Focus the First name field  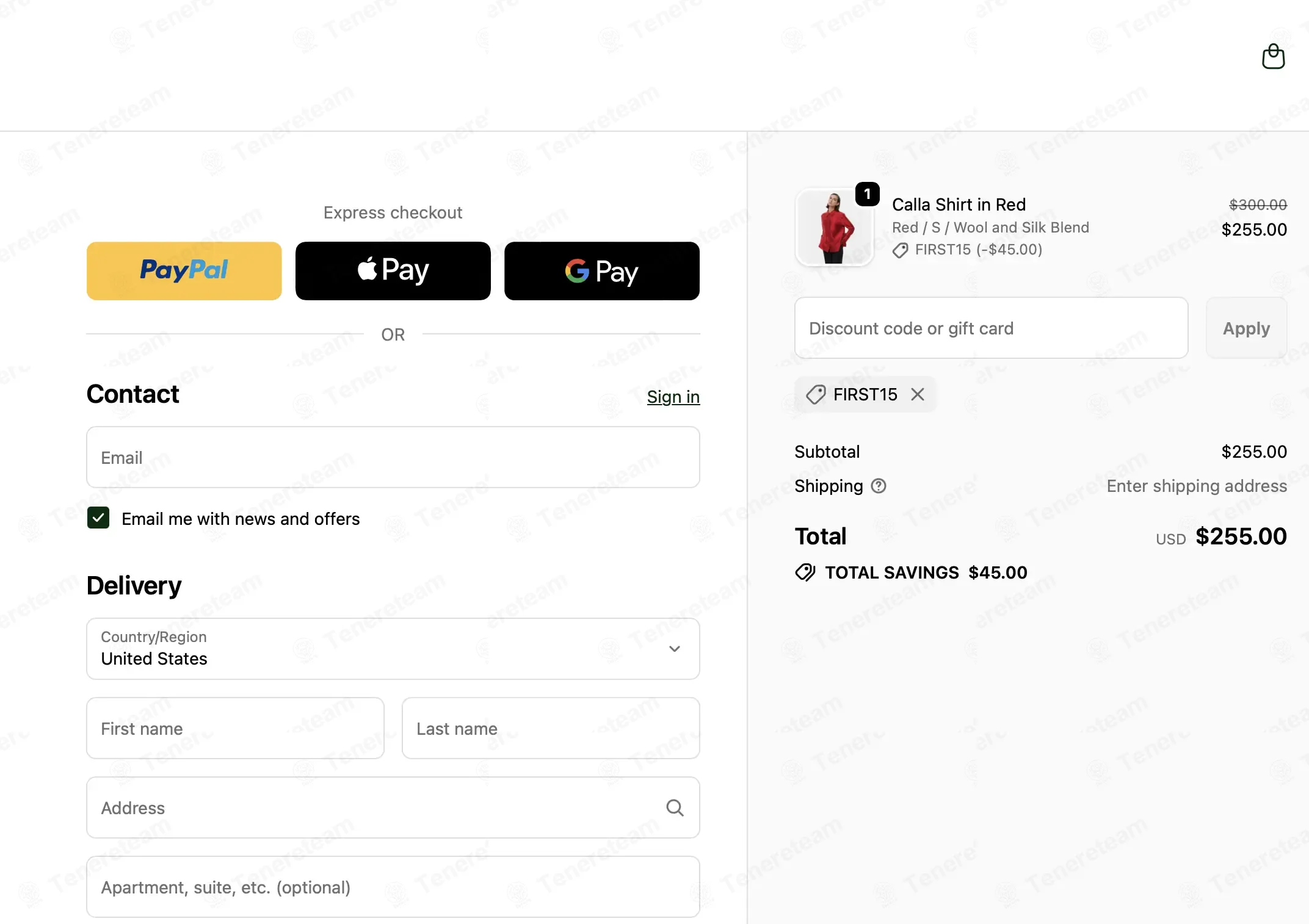point(235,728)
